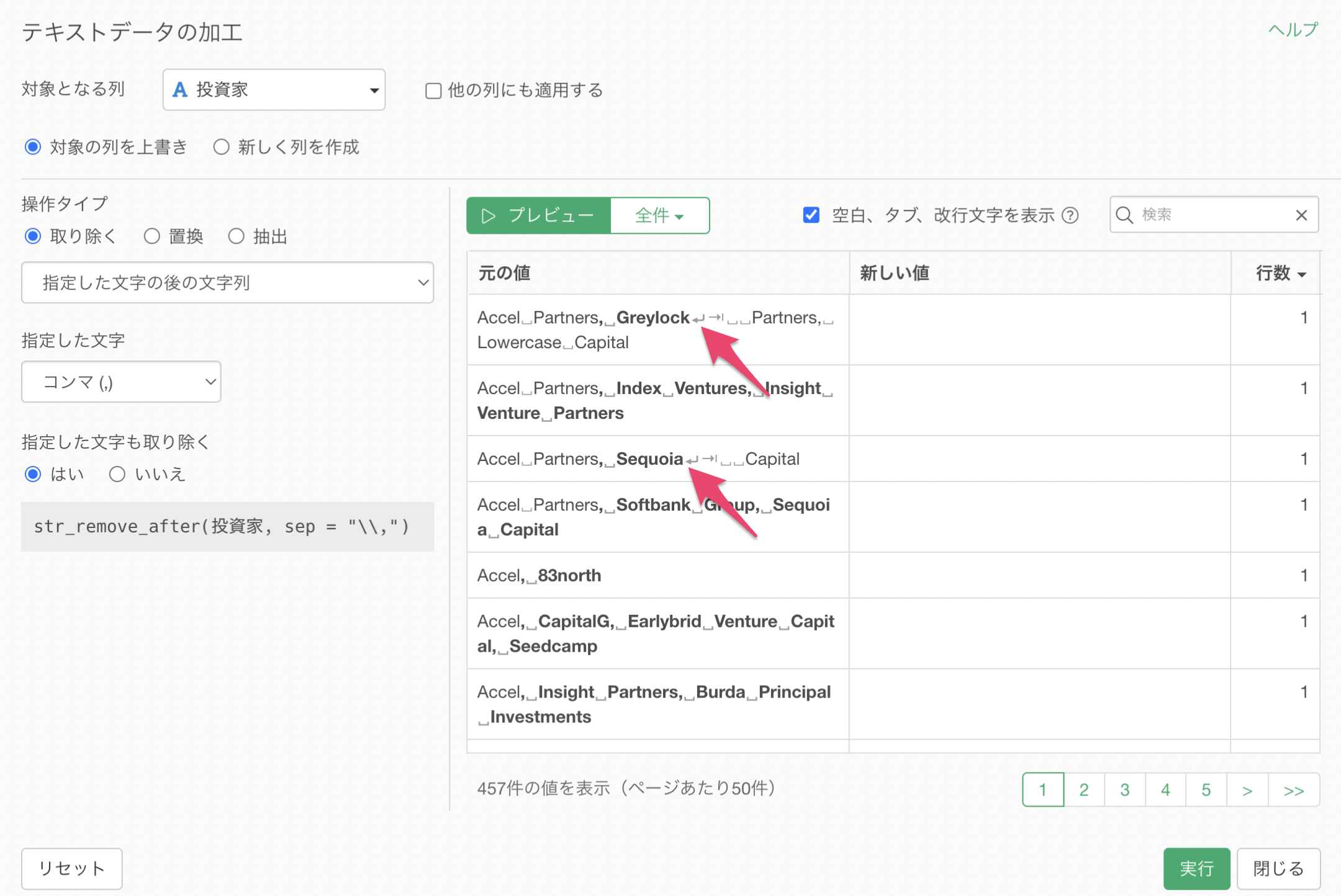
Task: Open the コンマ (,) character dropdown
Action: coord(121,382)
